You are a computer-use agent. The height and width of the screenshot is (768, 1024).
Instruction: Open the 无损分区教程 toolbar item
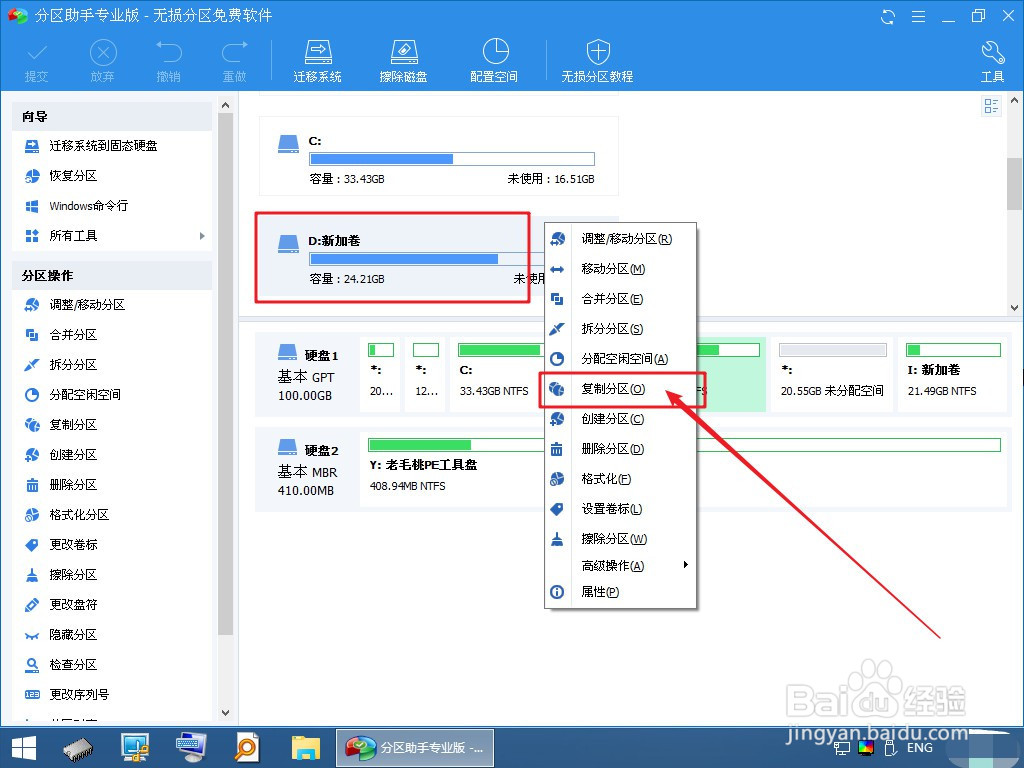[598, 61]
